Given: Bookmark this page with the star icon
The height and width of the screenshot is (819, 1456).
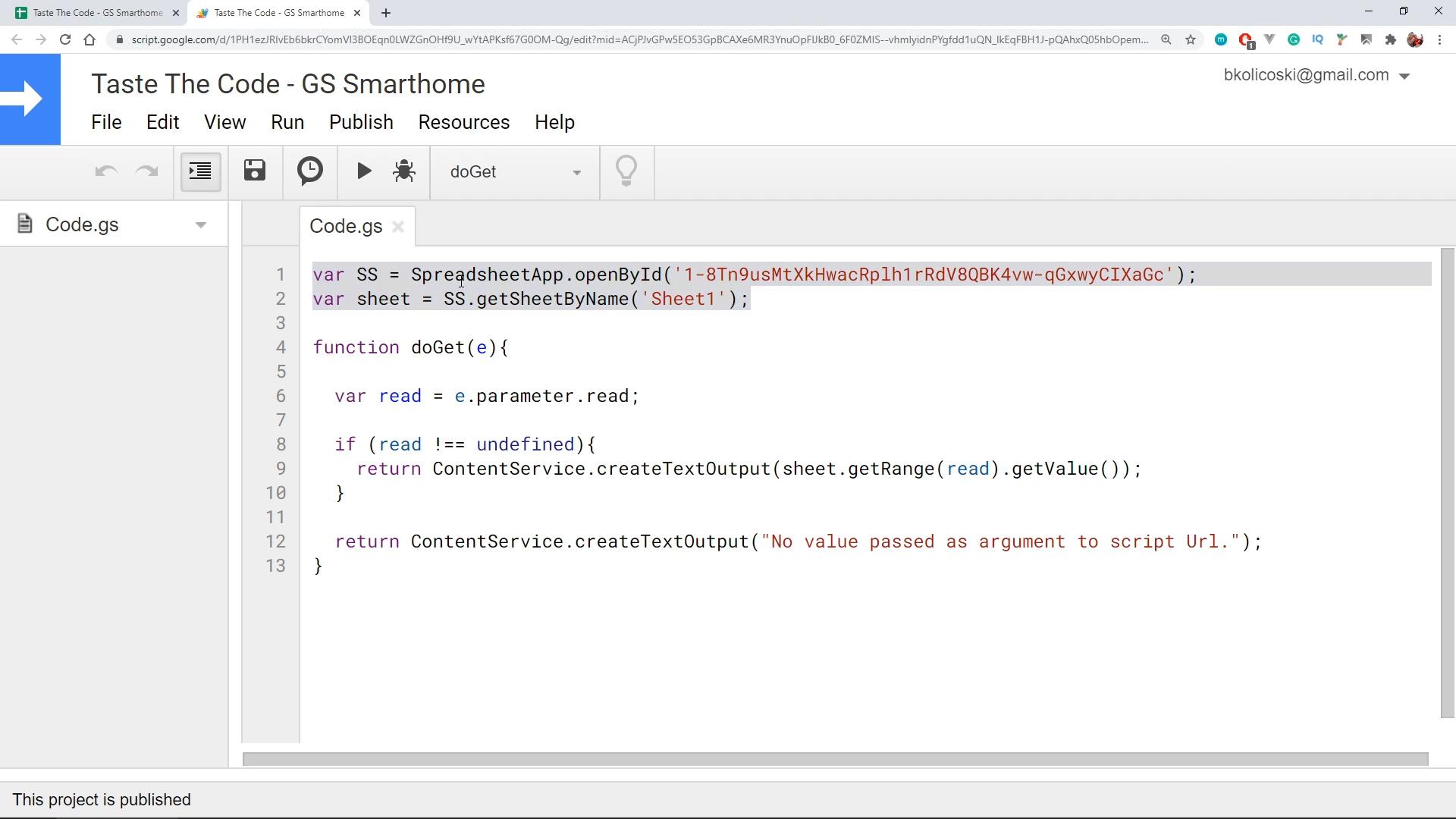Looking at the screenshot, I should 1191,39.
